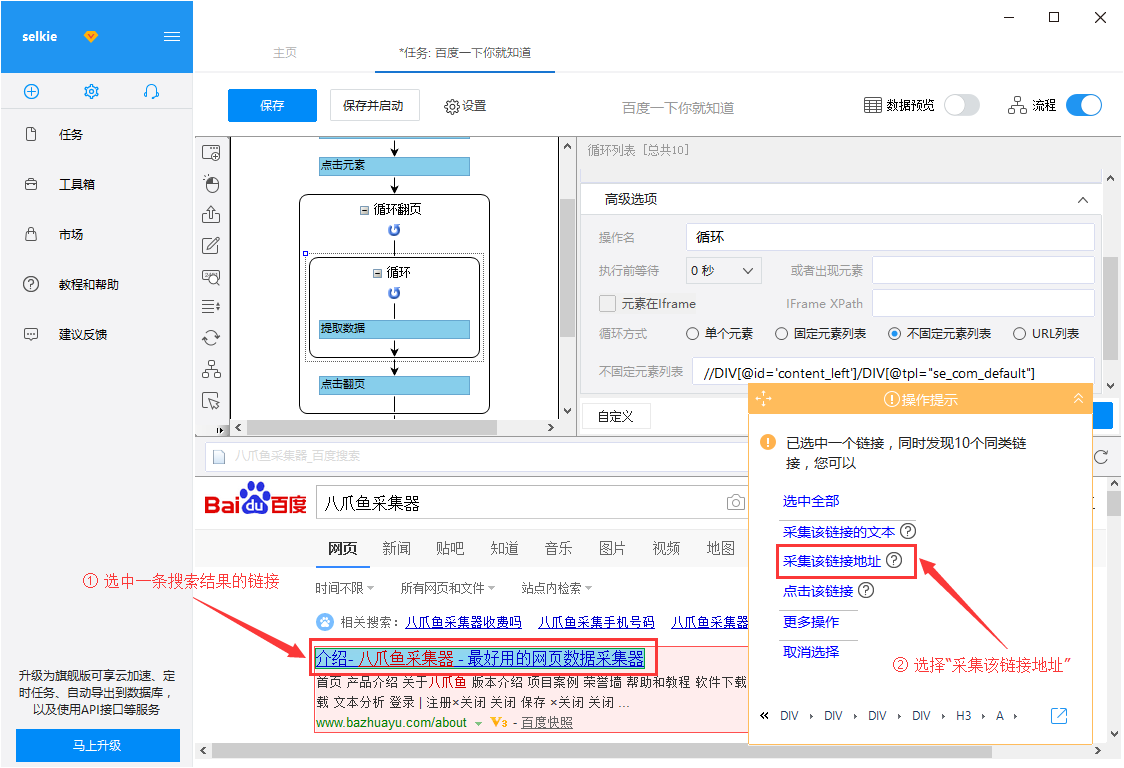Click help icon beside 采集该链接地址
The width and height of the screenshot is (1124, 768).
[x=894, y=561]
